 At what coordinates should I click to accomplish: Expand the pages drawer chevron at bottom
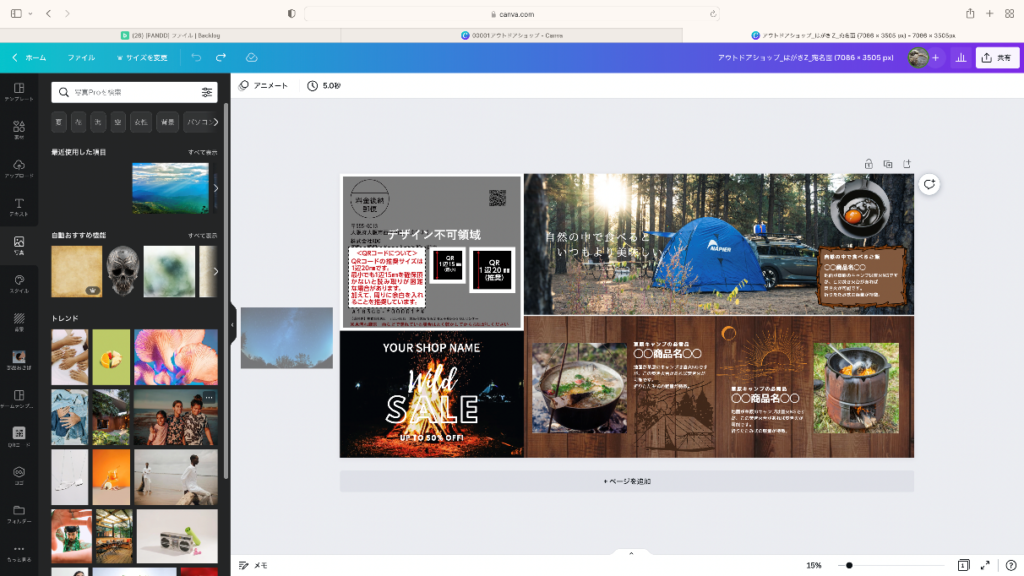[631, 553]
